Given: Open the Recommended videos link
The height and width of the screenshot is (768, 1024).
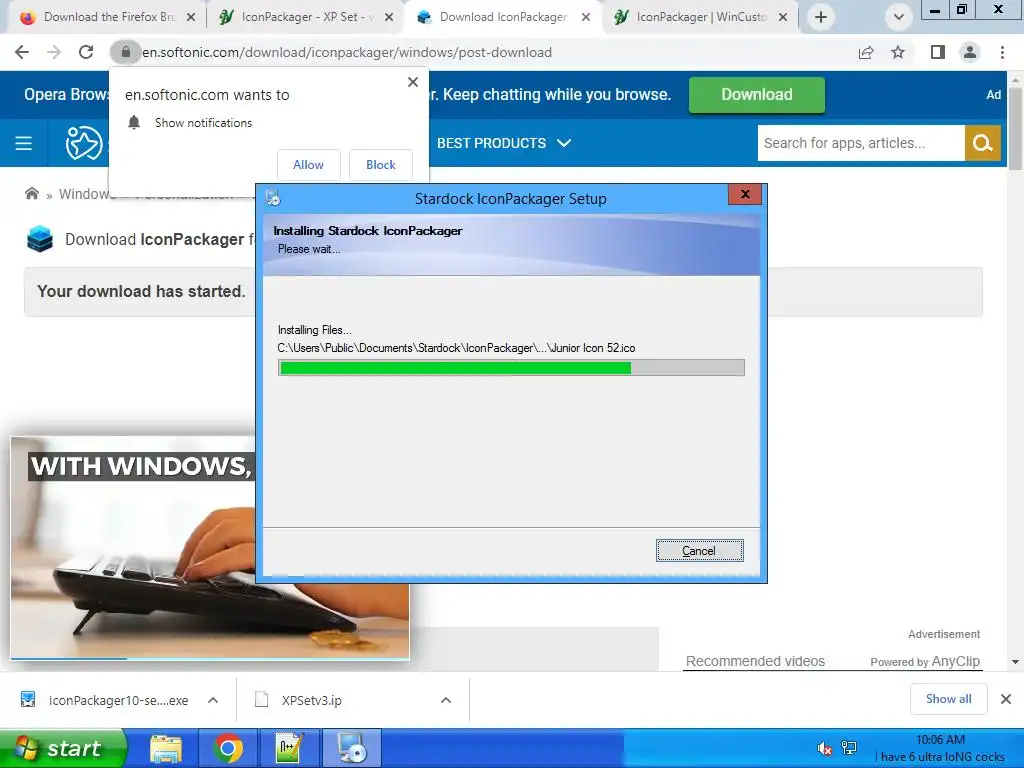Looking at the screenshot, I should (755, 661).
